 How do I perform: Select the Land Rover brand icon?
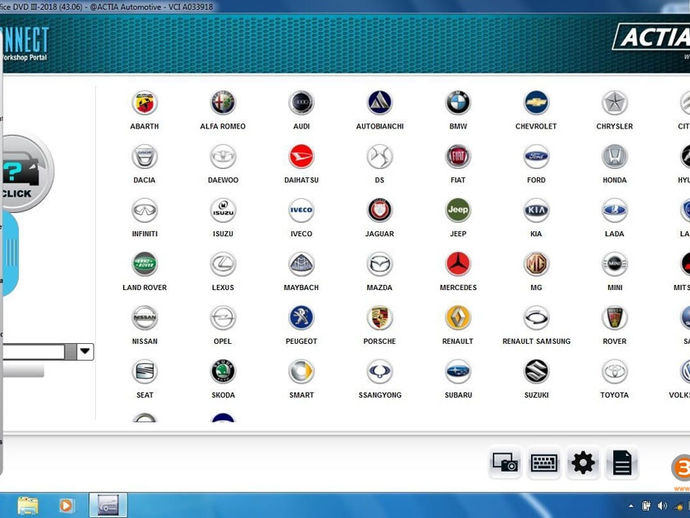(x=144, y=264)
